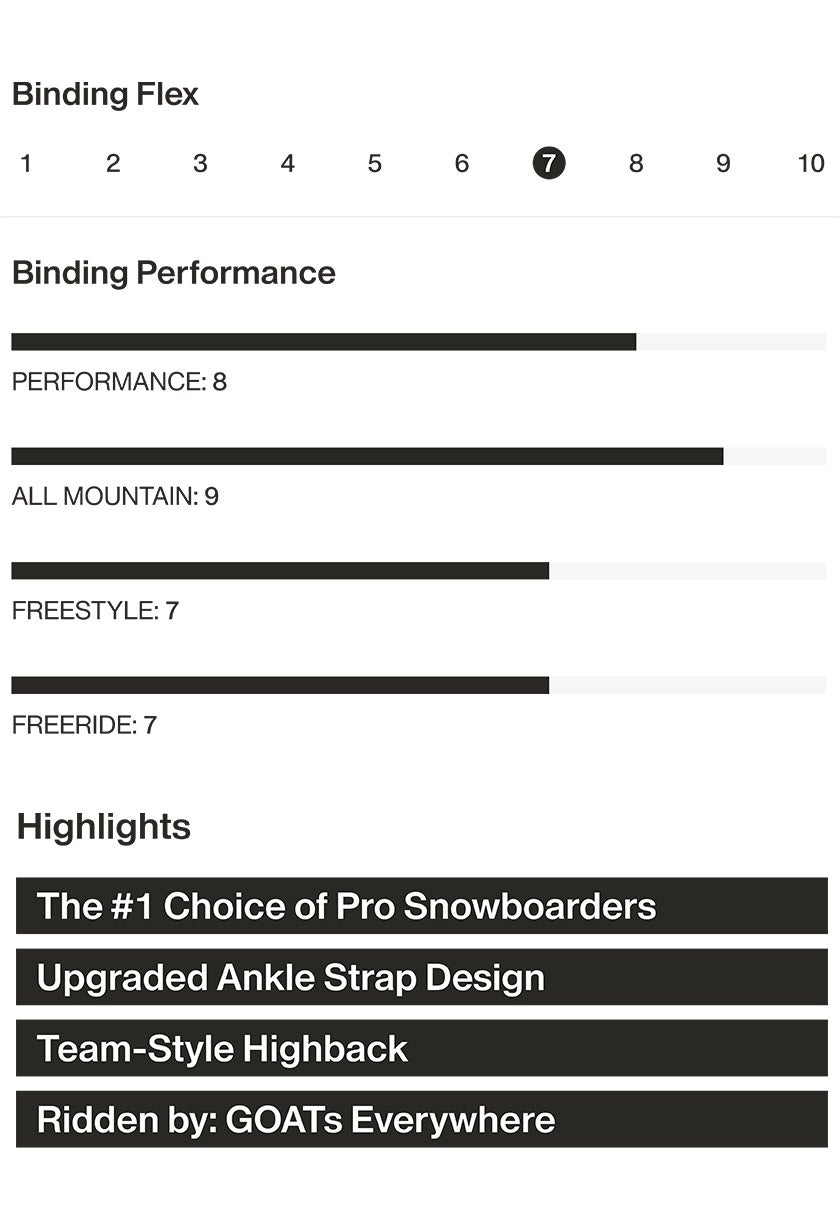Pick flex rating 6

click(462, 163)
